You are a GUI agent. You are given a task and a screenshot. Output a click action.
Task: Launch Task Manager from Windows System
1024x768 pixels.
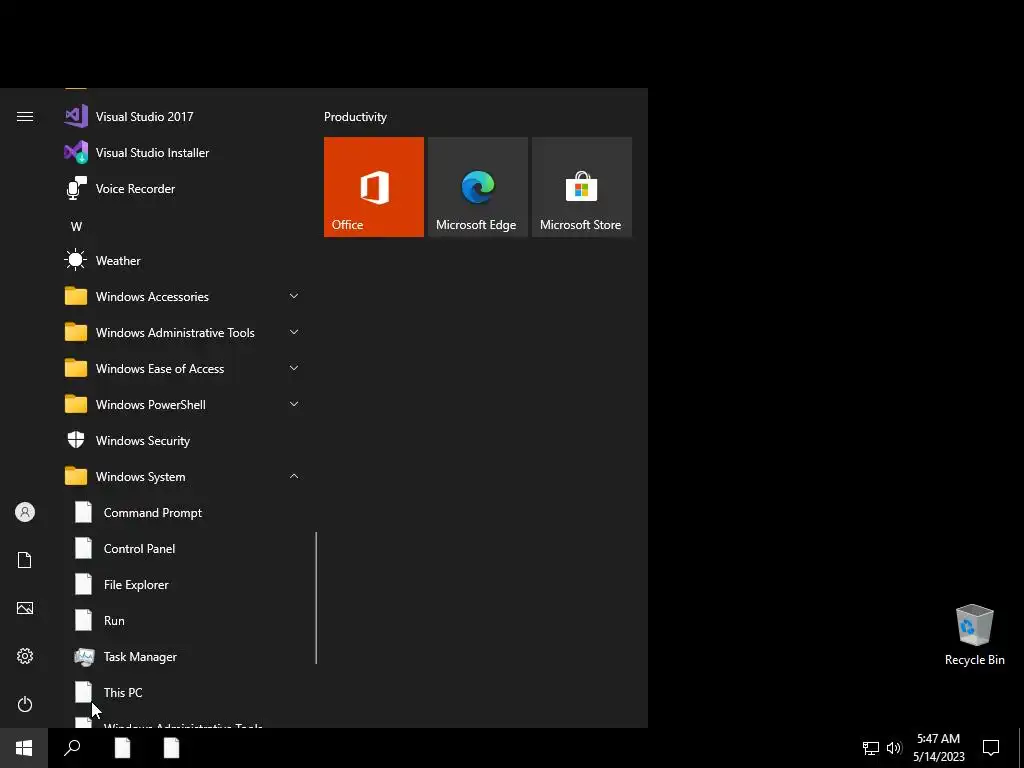pos(181,657)
